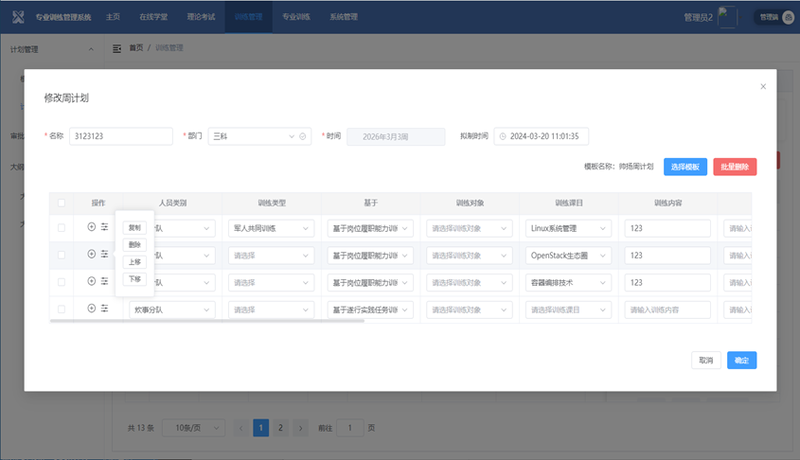
Task: Check the checkbox for the first table row
Action: (62, 228)
